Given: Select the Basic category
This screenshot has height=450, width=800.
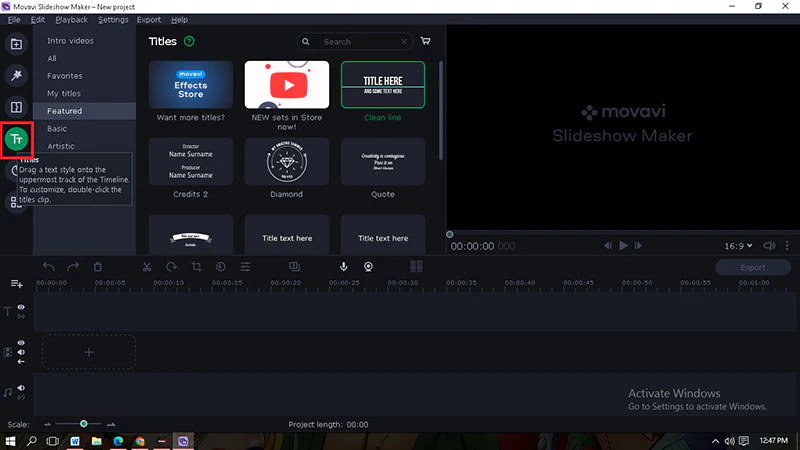Looking at the screenshot, I should click(x=84, y=129).
